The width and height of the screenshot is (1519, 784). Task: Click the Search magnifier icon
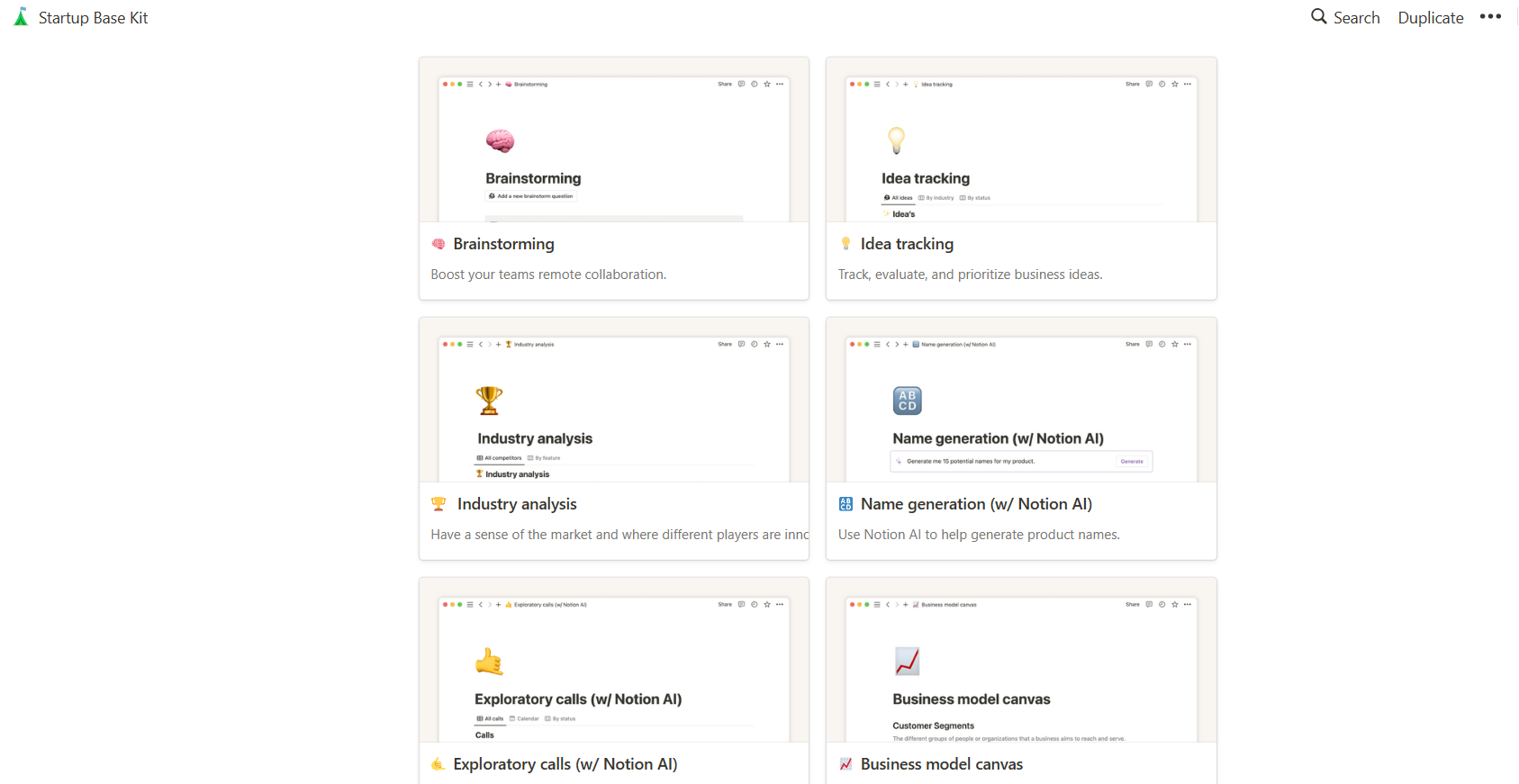(1318, 16)
